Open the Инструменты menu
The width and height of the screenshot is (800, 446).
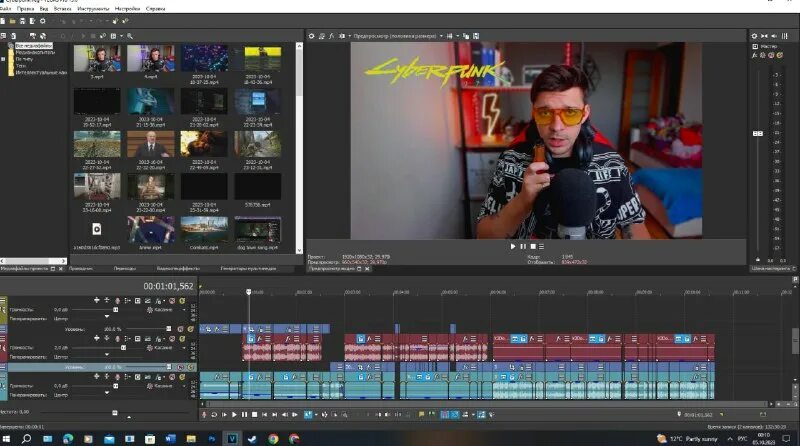point(93,9)
